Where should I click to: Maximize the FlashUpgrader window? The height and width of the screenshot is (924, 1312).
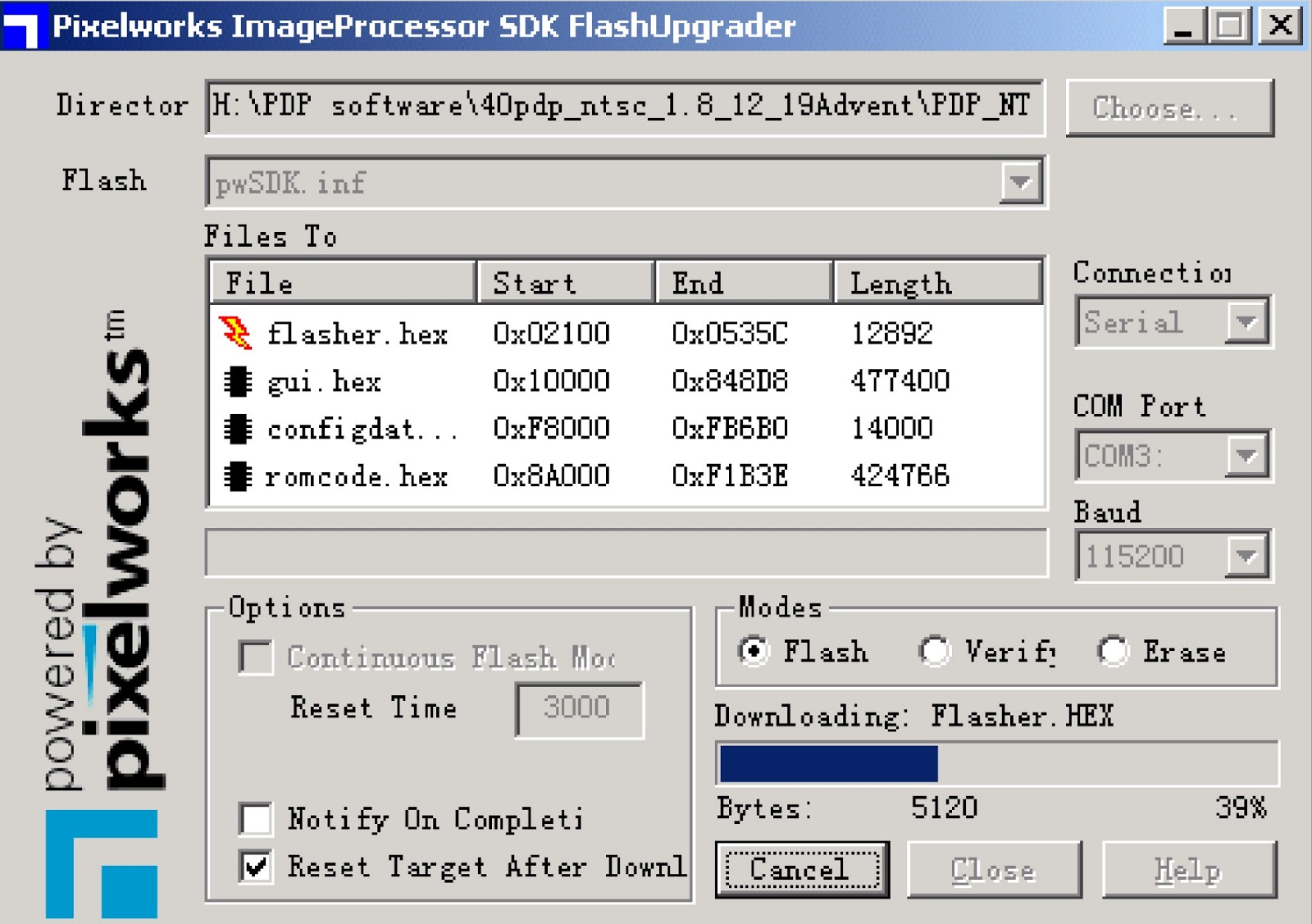coord(1229,26)
